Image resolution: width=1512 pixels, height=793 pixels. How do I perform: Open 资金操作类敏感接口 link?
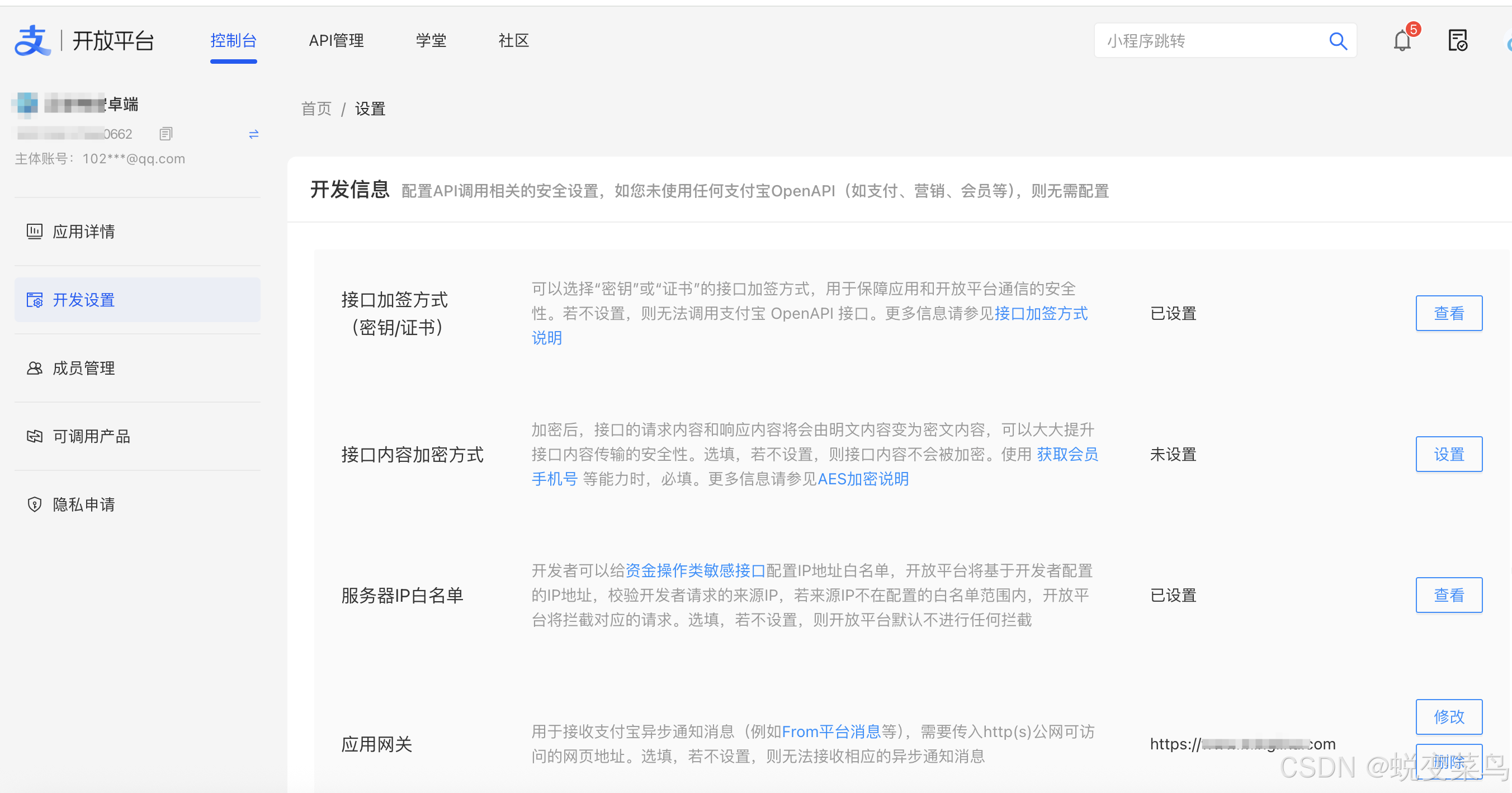click(x=695, y=570)
